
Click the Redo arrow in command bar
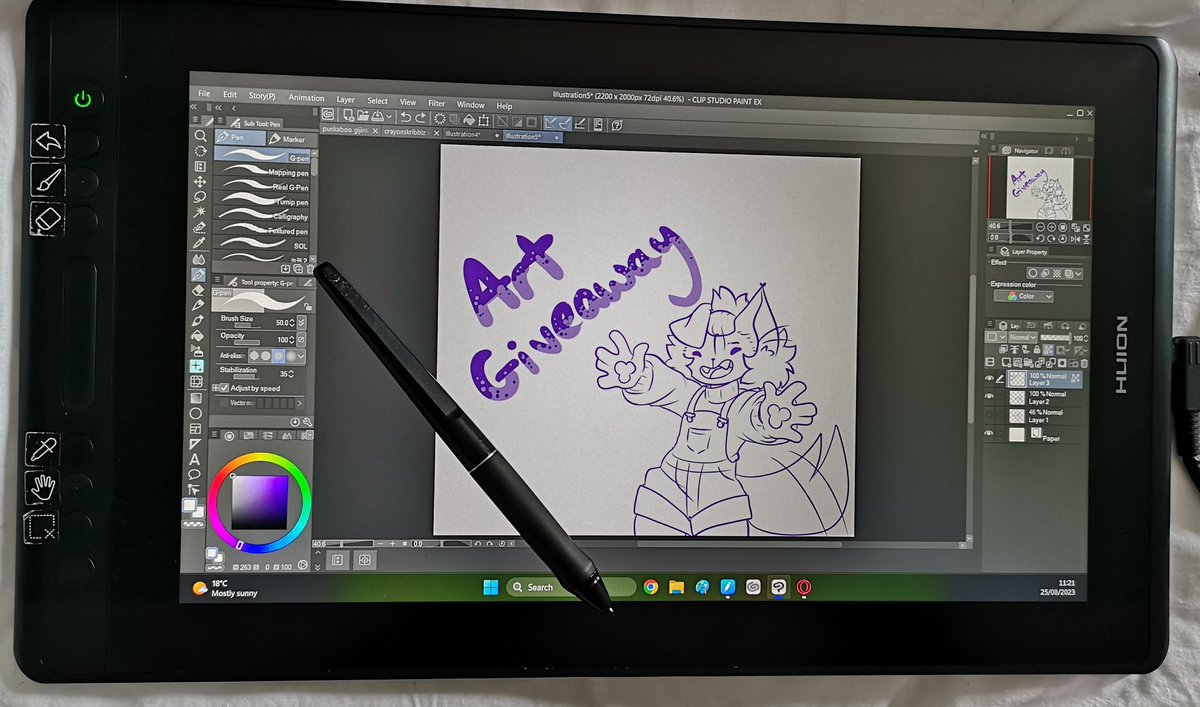[421, 120]
